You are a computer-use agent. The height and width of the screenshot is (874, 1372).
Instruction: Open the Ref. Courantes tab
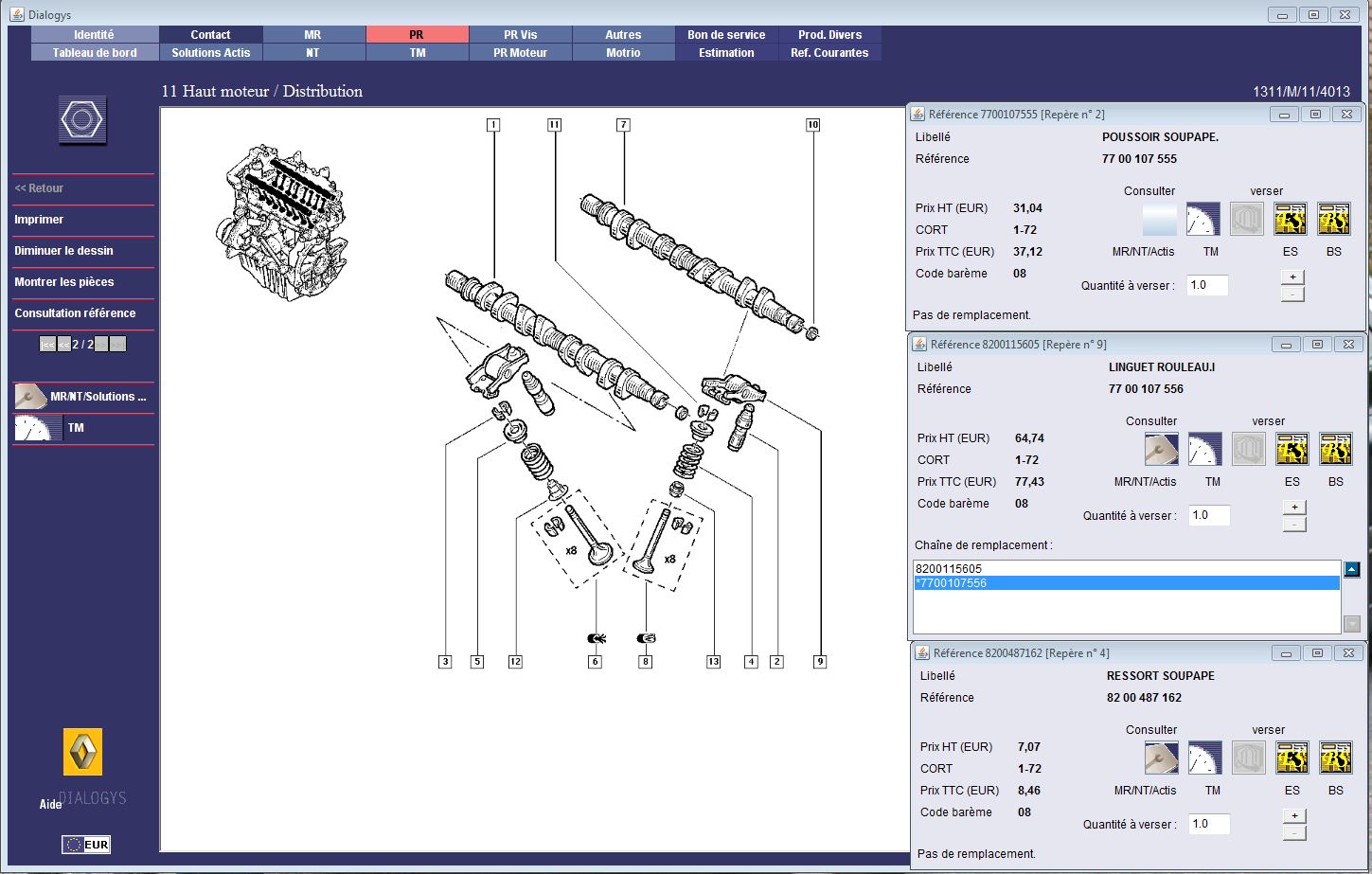coord(829,53)
